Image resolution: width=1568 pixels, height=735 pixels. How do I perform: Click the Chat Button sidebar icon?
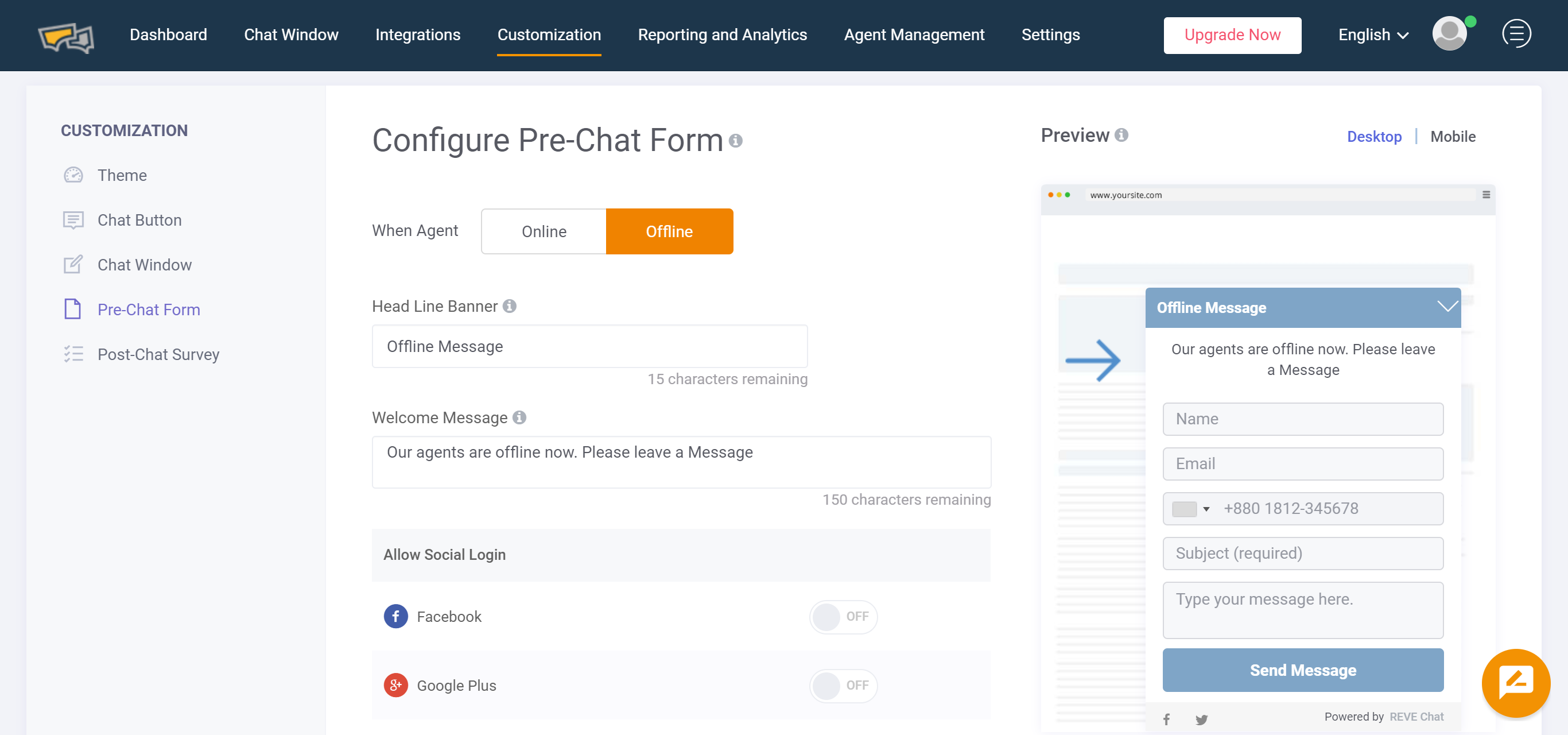pos(73,220)
